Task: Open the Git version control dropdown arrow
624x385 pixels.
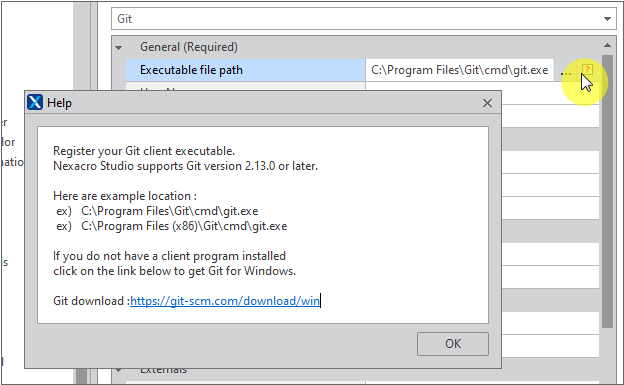Action: tap(607, 19)
